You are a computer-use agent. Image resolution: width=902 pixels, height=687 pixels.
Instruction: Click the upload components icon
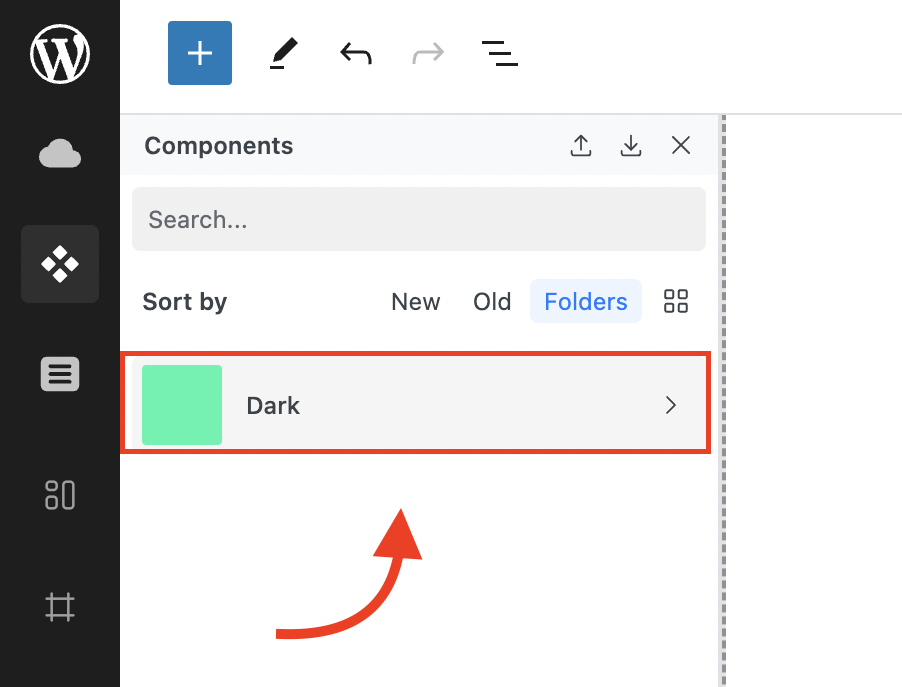[581, 146]
